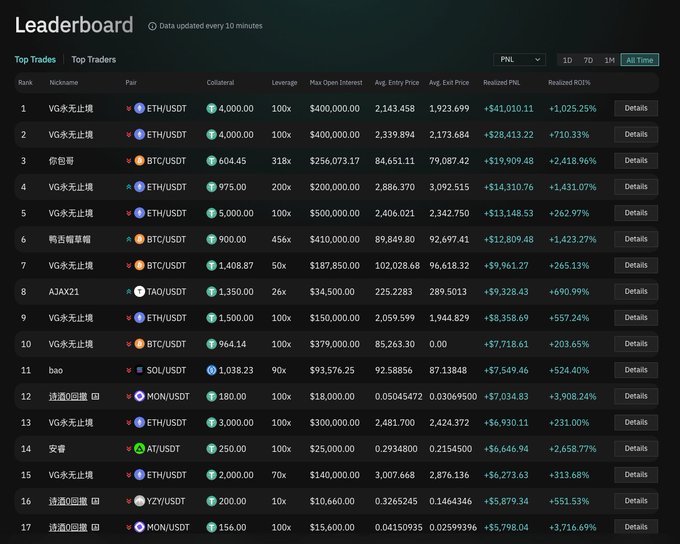Open trader nickname link in rank 17 row
This screenshot has height=544, width=680.
[68, 528]
